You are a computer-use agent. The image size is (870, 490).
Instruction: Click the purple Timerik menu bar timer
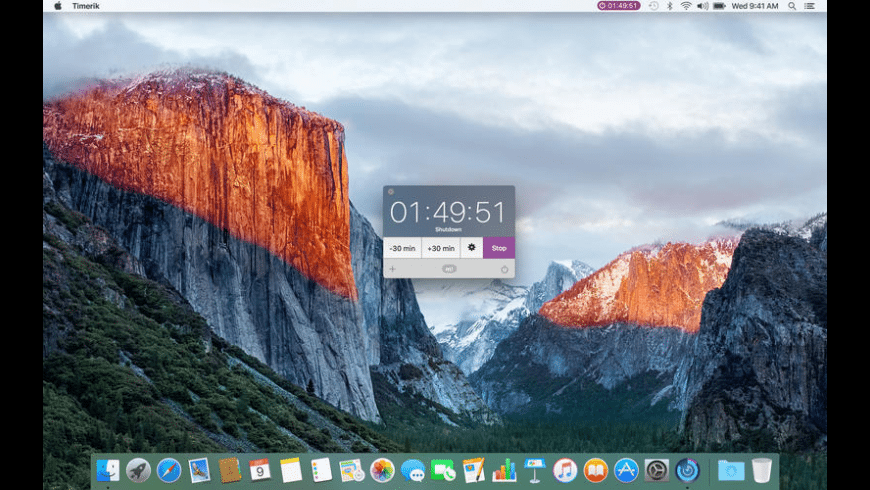tap(619, 6)
